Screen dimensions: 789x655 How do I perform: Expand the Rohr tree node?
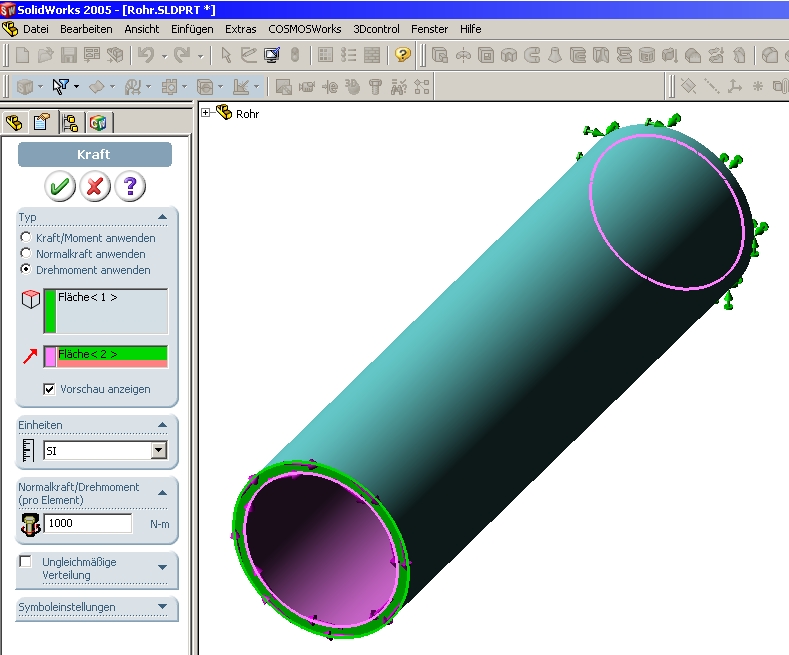click(x=205, y=112)
